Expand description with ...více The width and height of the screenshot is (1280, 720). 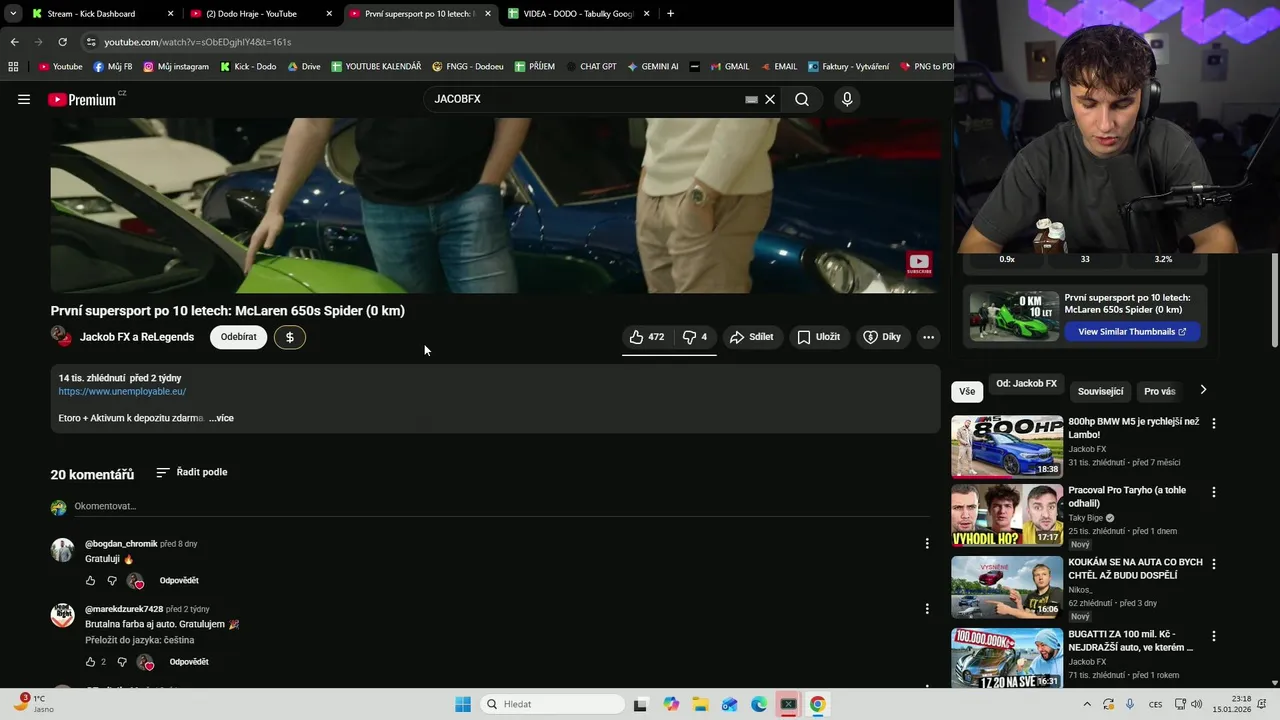221,418
